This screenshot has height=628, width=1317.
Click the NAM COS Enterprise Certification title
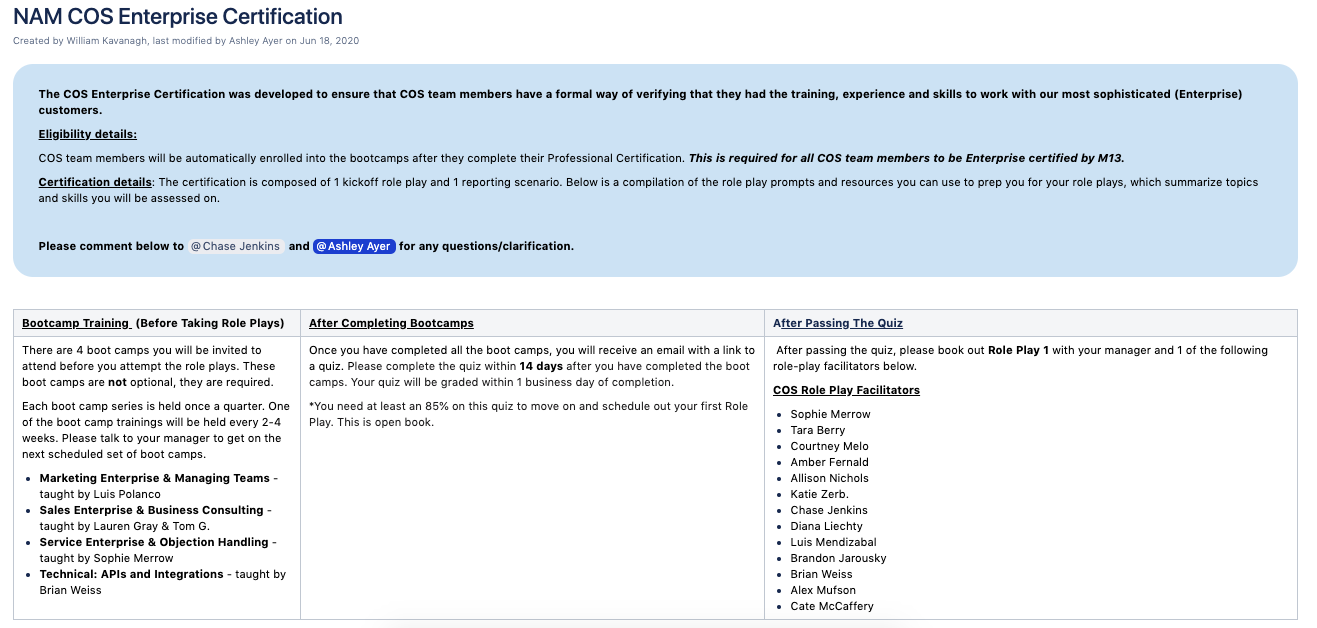pyautogui.click(x=178, y=17)
